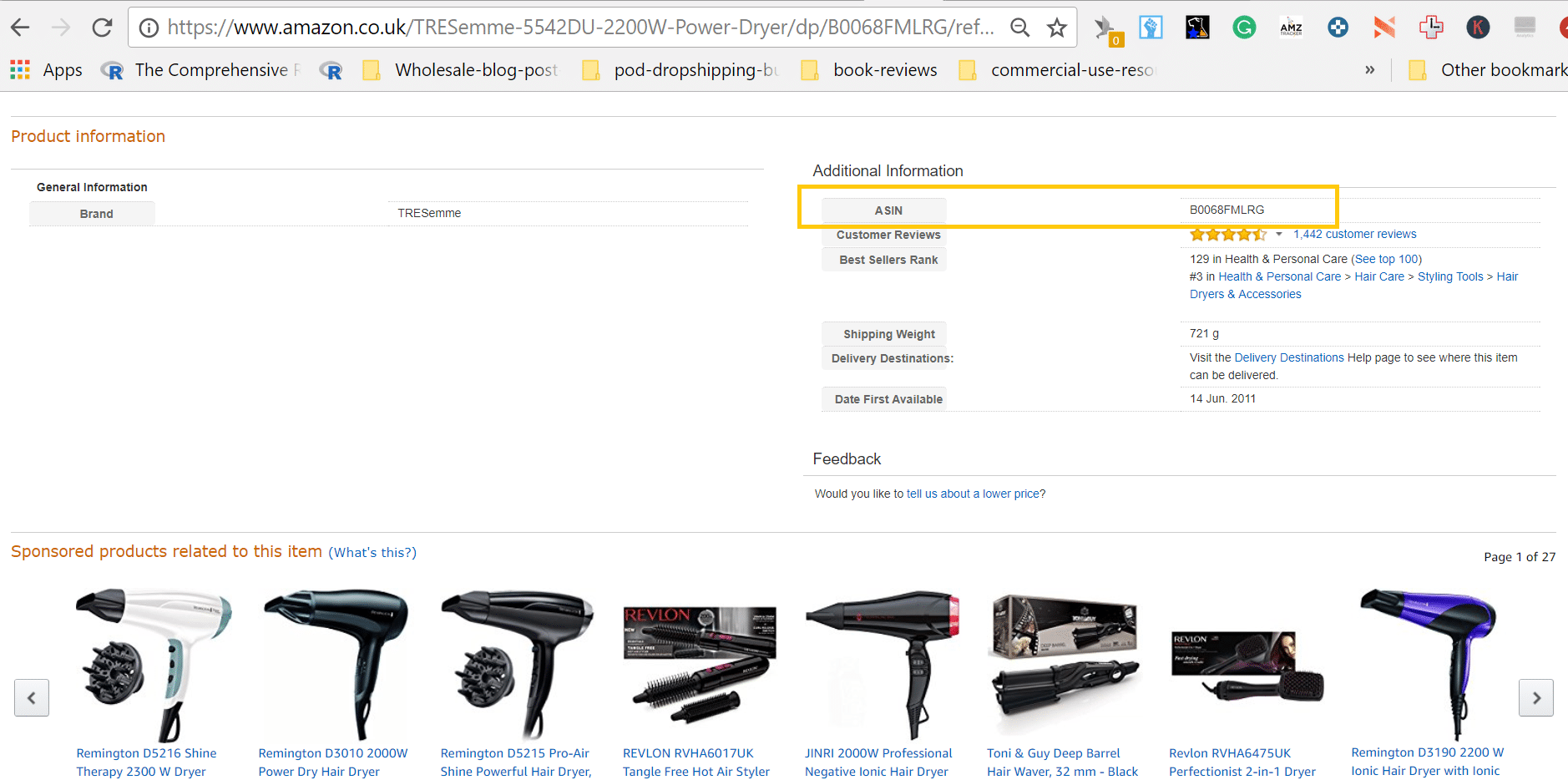Screen dimensions: 1568x780
Task: Show next sponsored products page
Action: pyautogui.click(x=1536, y=698)
